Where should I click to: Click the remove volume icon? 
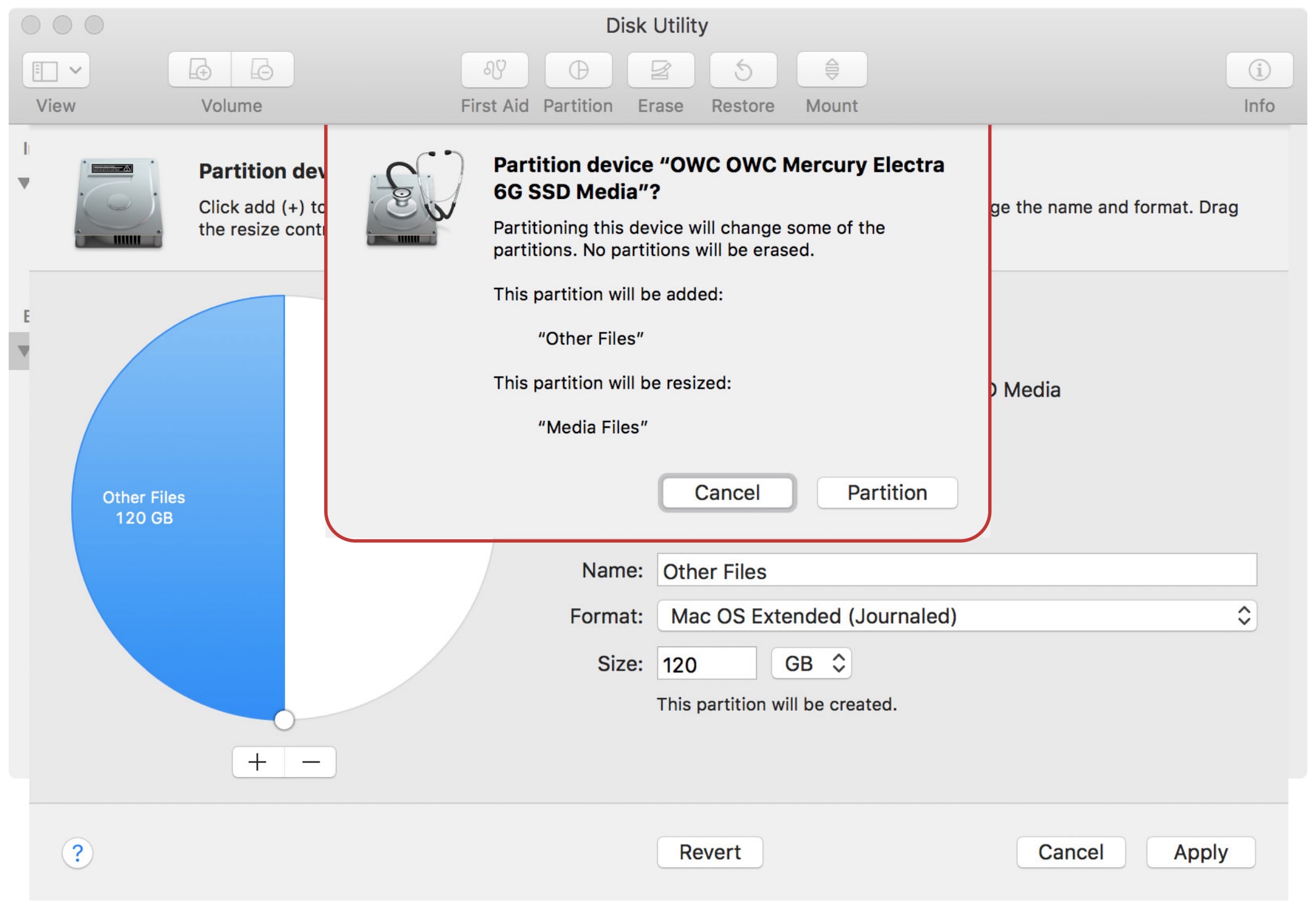click(x=262, y=70)
